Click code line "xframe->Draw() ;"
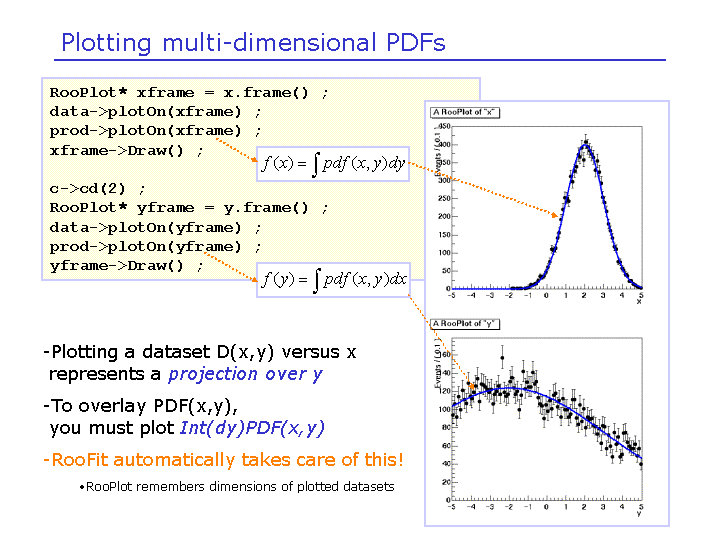This screenshot has width=720, height=540. pyautogui.click(x=126, y=151)
